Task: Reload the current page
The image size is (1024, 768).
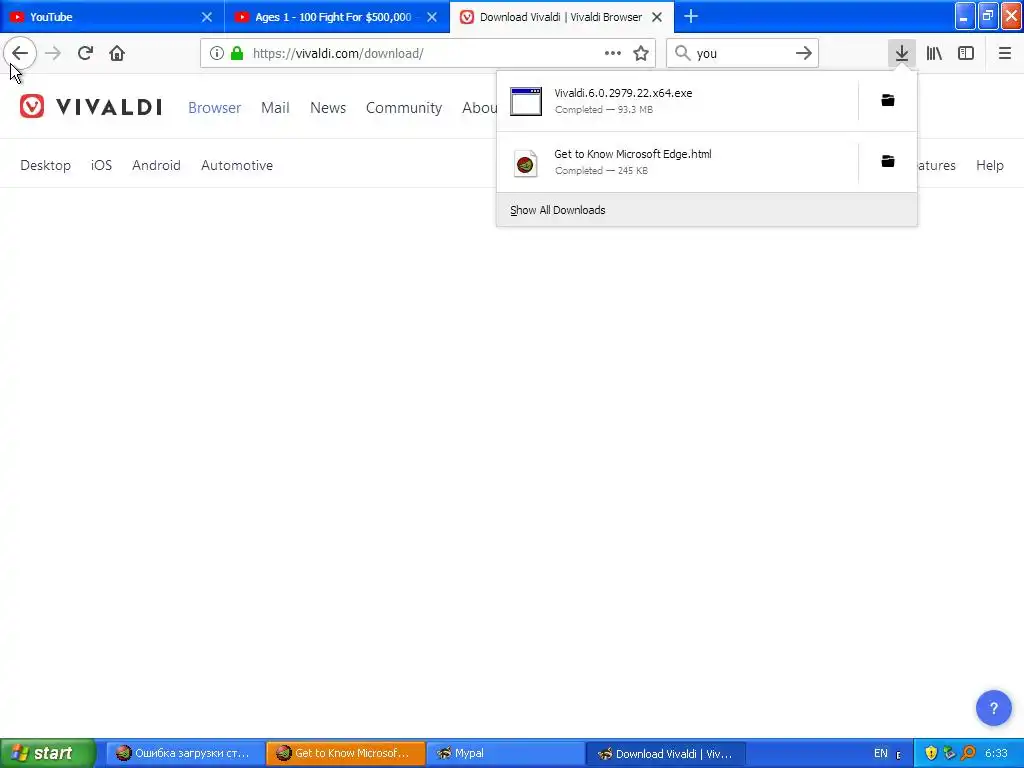Action: pyautogui.click(x=85, y=53)
